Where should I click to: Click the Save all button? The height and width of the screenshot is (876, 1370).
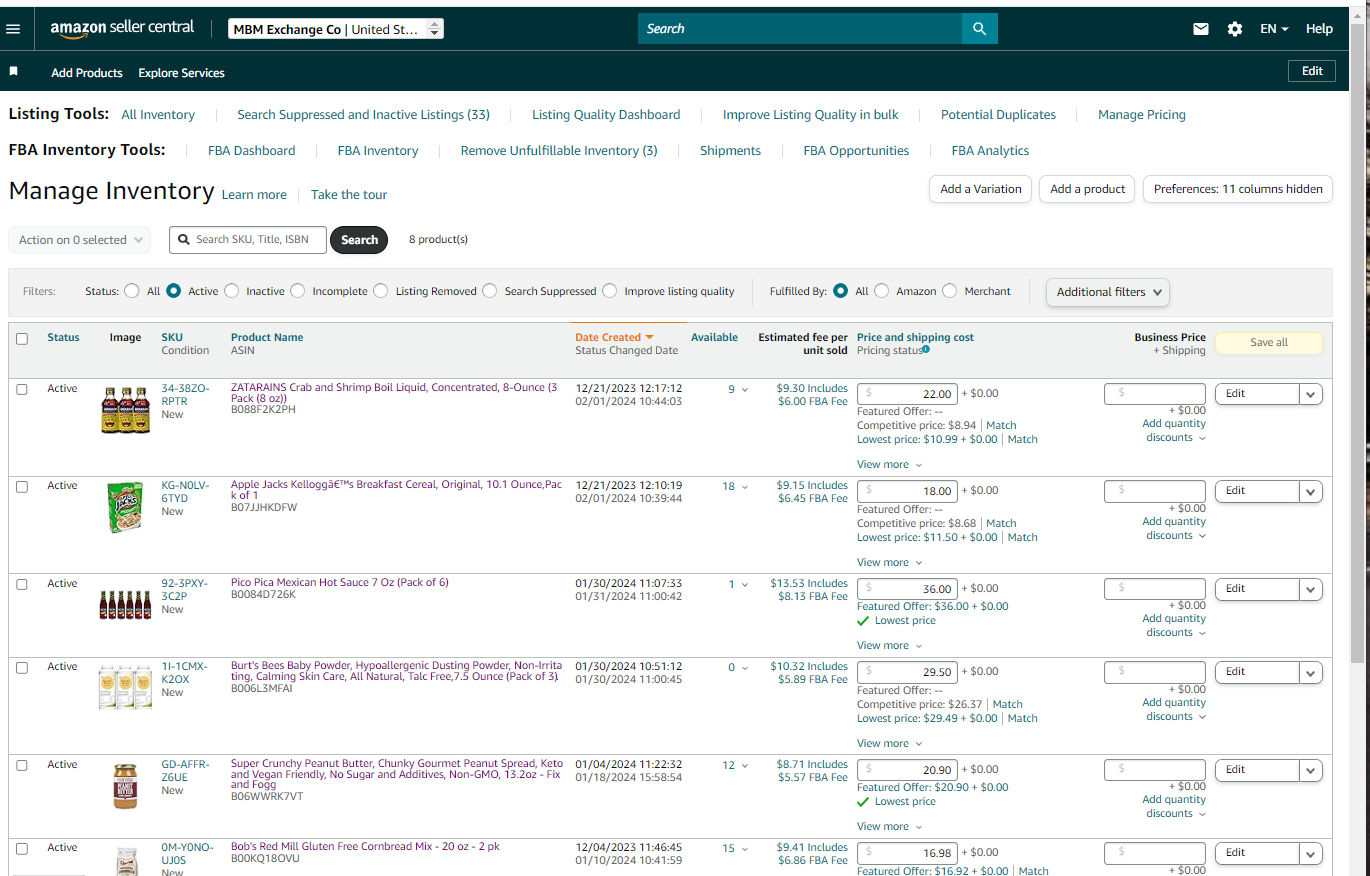[1269, 343]
